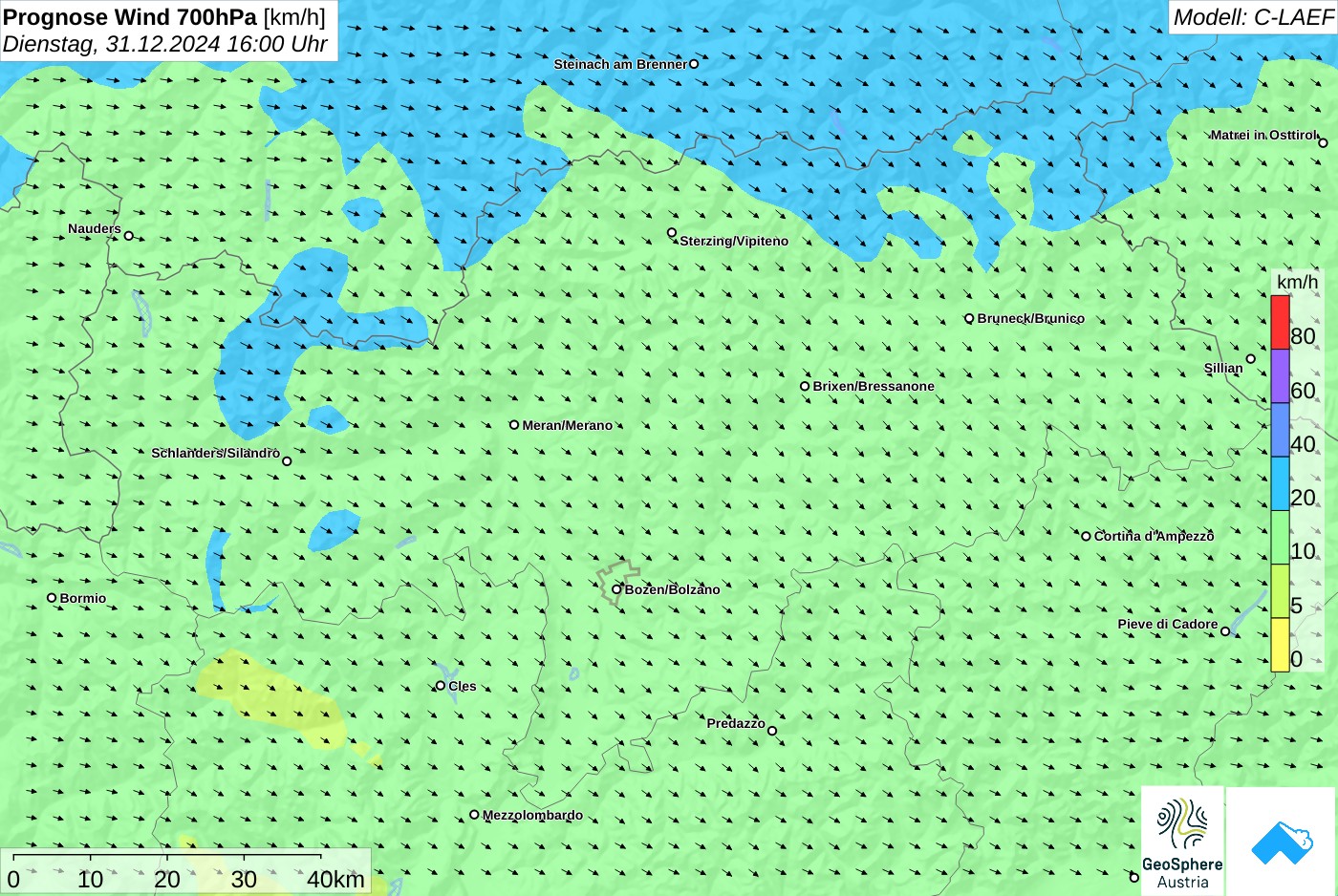Click the Meran/Merano location dot
Image resolution: width=1338 pixels, height=896 pixels.
tap(514, 425)
